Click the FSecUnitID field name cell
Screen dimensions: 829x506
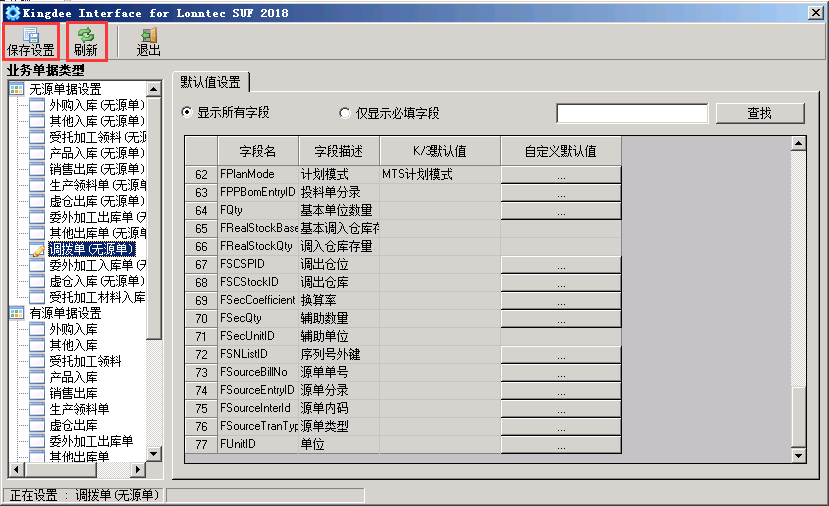pos(258,336)
